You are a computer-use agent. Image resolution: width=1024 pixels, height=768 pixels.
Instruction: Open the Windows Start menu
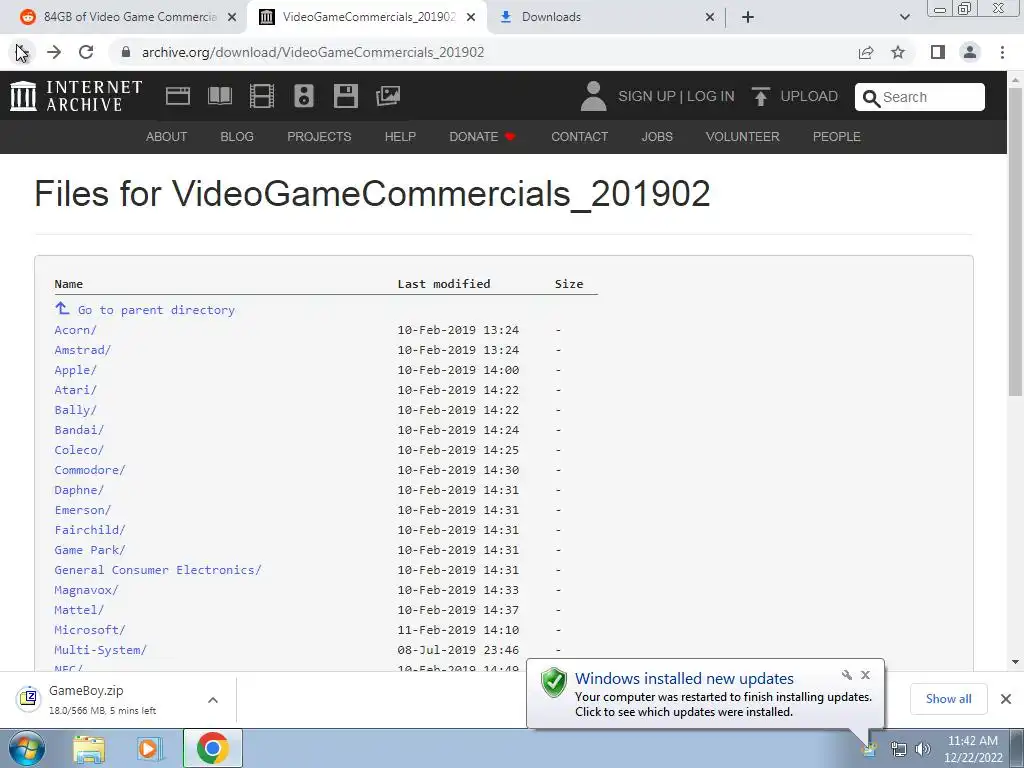coord(27,748)
